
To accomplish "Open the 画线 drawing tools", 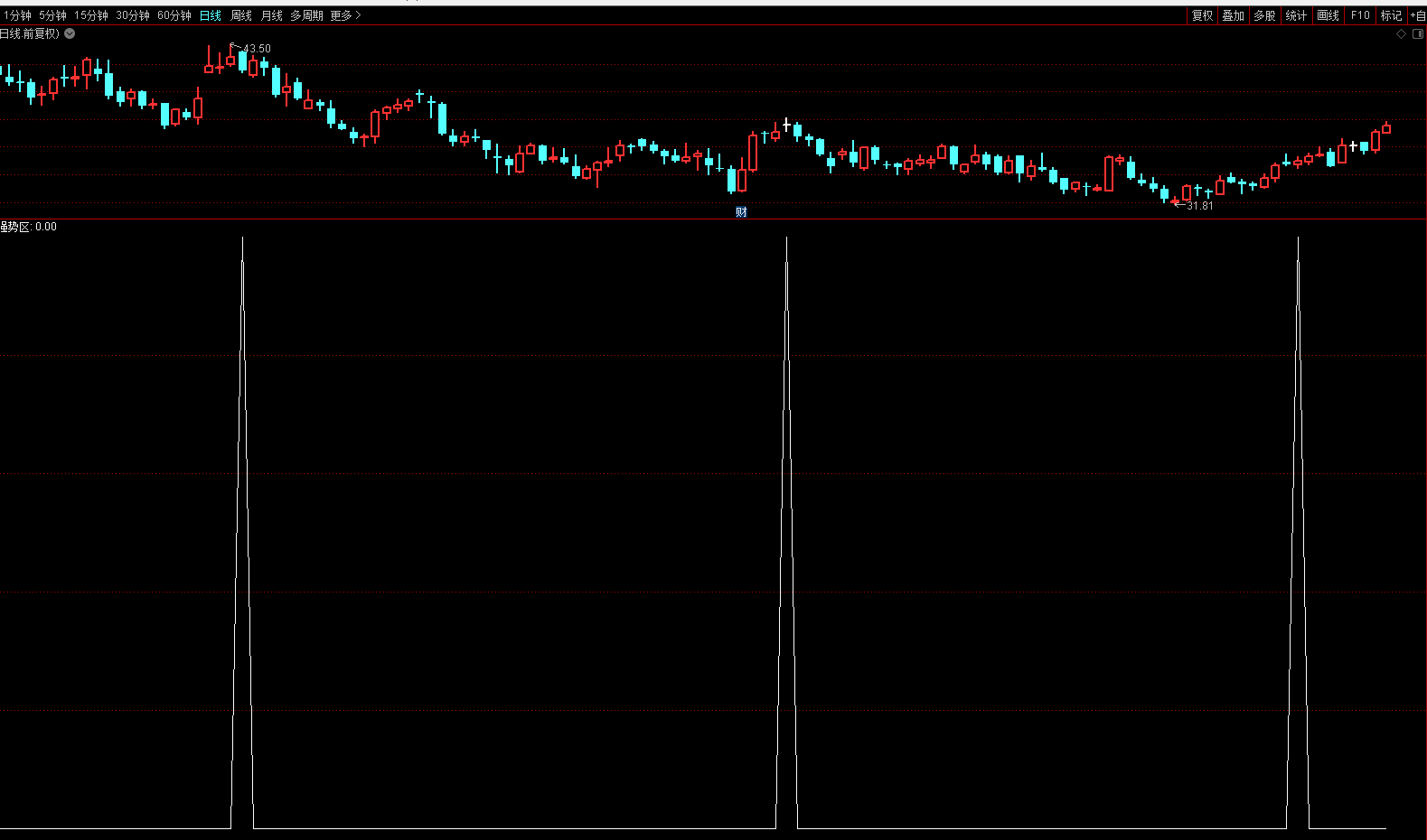I will tap(1328, 15).
